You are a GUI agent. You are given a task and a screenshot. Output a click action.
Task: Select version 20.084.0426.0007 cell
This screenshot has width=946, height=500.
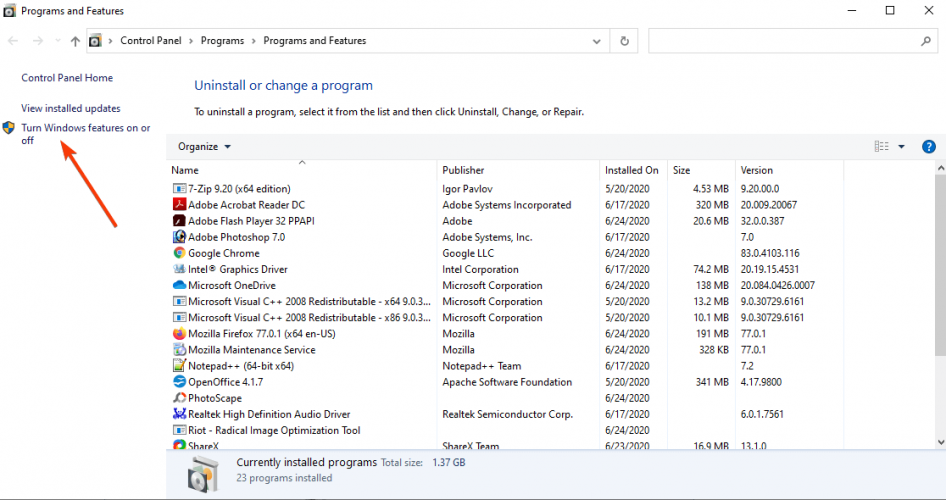pos(778,285)
